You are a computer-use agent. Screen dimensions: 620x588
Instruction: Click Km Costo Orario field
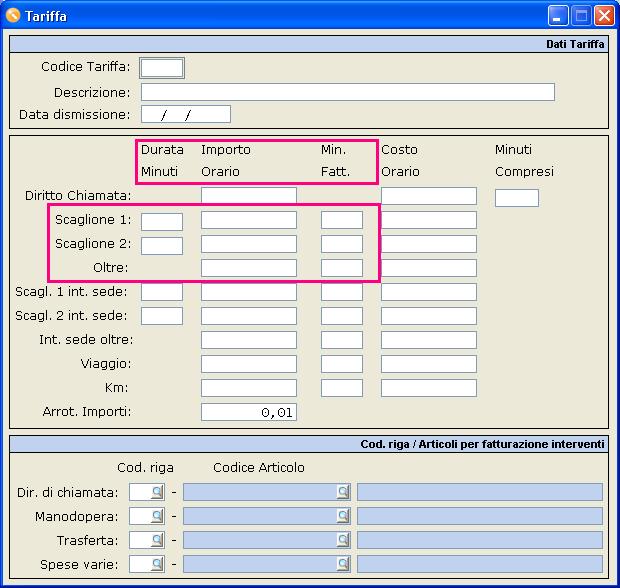click(x=429, y=388)
